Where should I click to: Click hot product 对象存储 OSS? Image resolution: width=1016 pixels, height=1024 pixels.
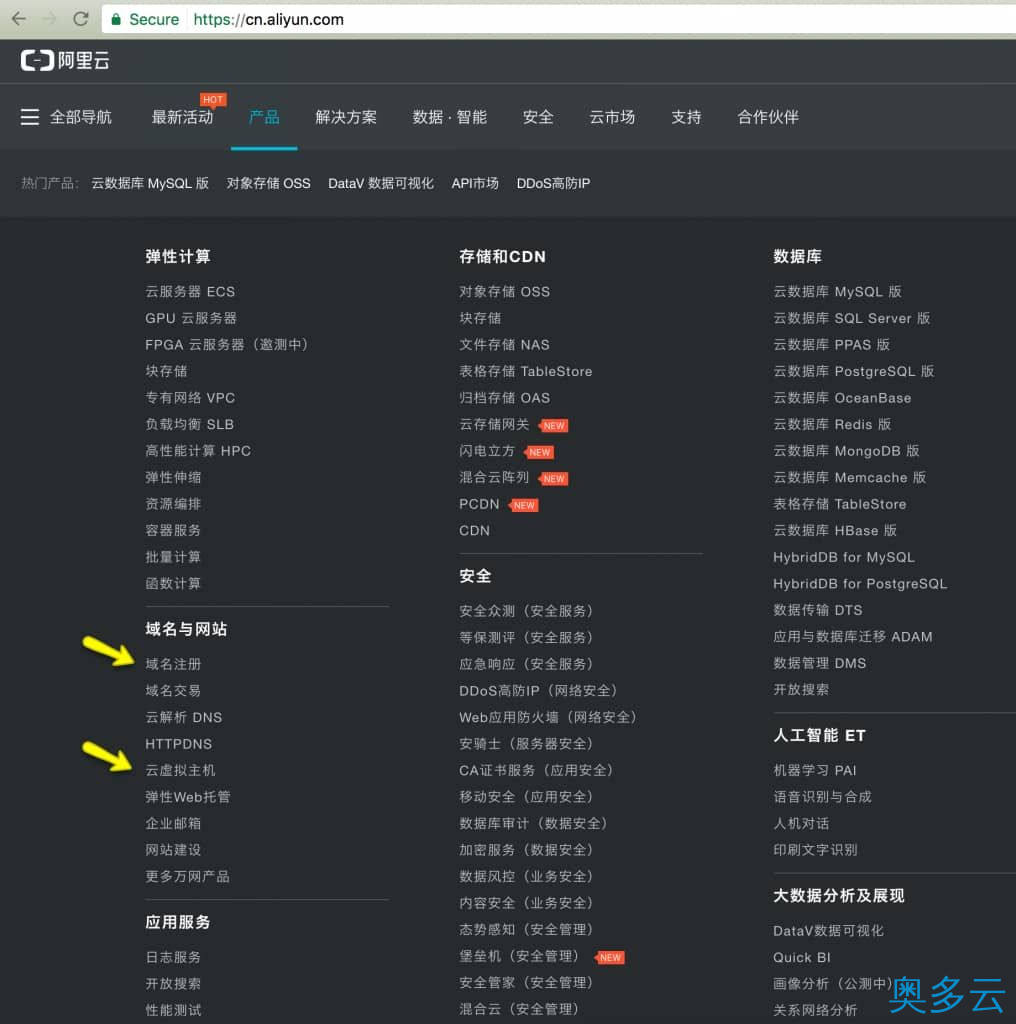tap(268, 184)
